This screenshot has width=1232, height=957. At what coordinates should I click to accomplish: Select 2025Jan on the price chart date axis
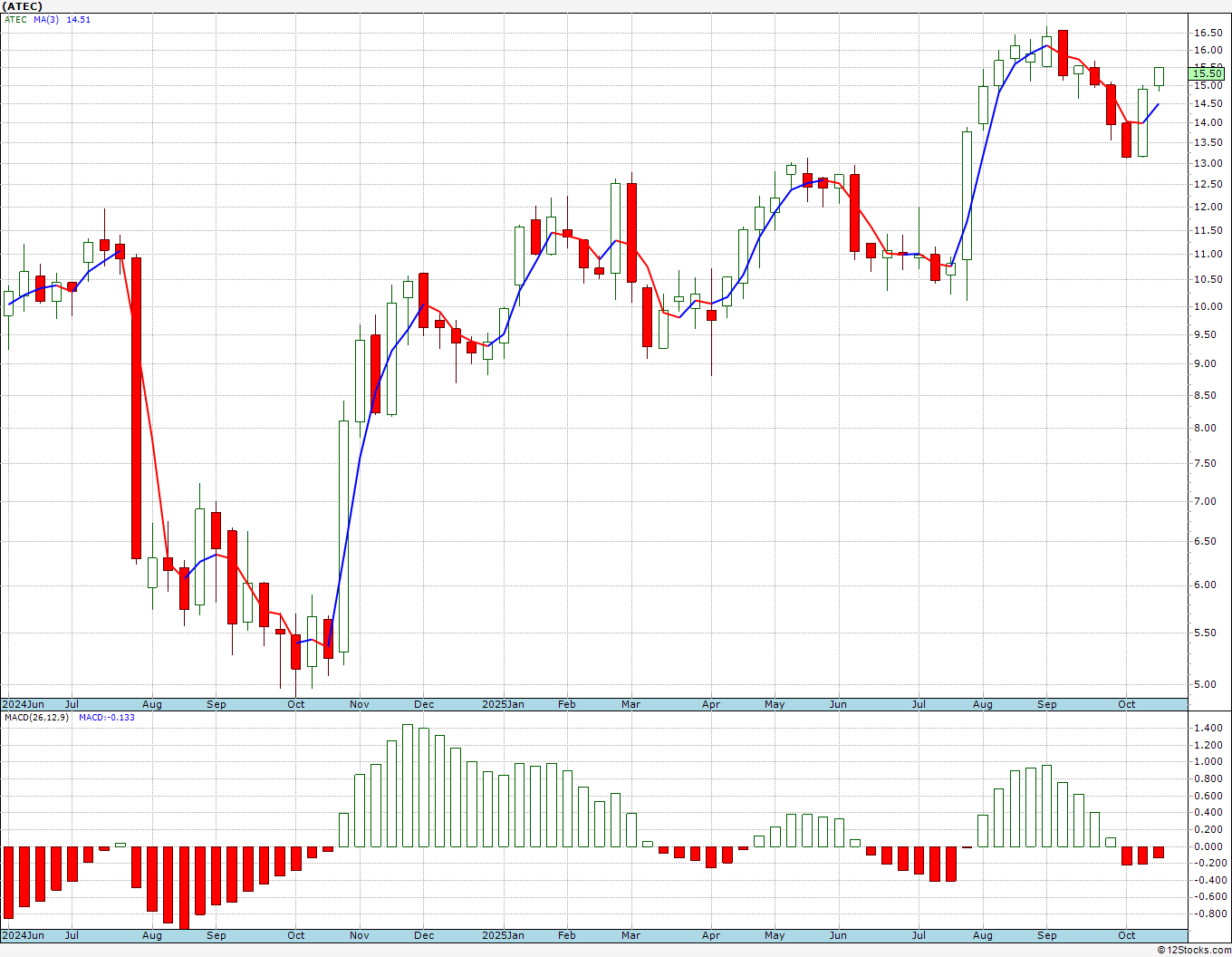click(x=503, y=704)
